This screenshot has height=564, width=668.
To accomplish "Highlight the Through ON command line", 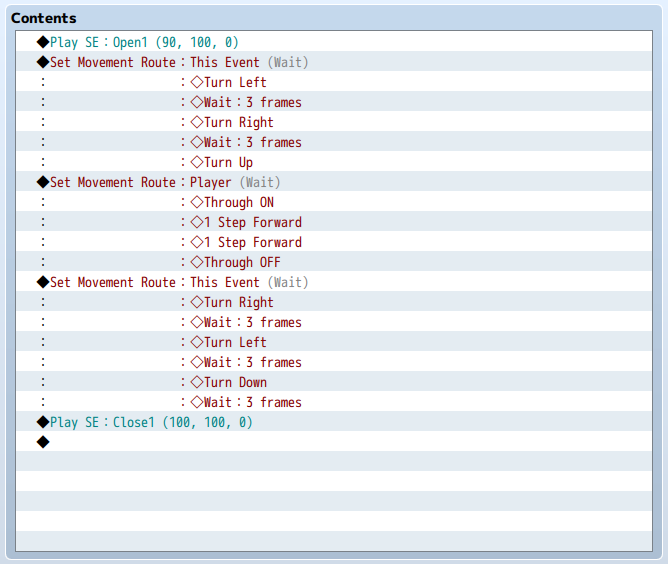I will [238, 202].
